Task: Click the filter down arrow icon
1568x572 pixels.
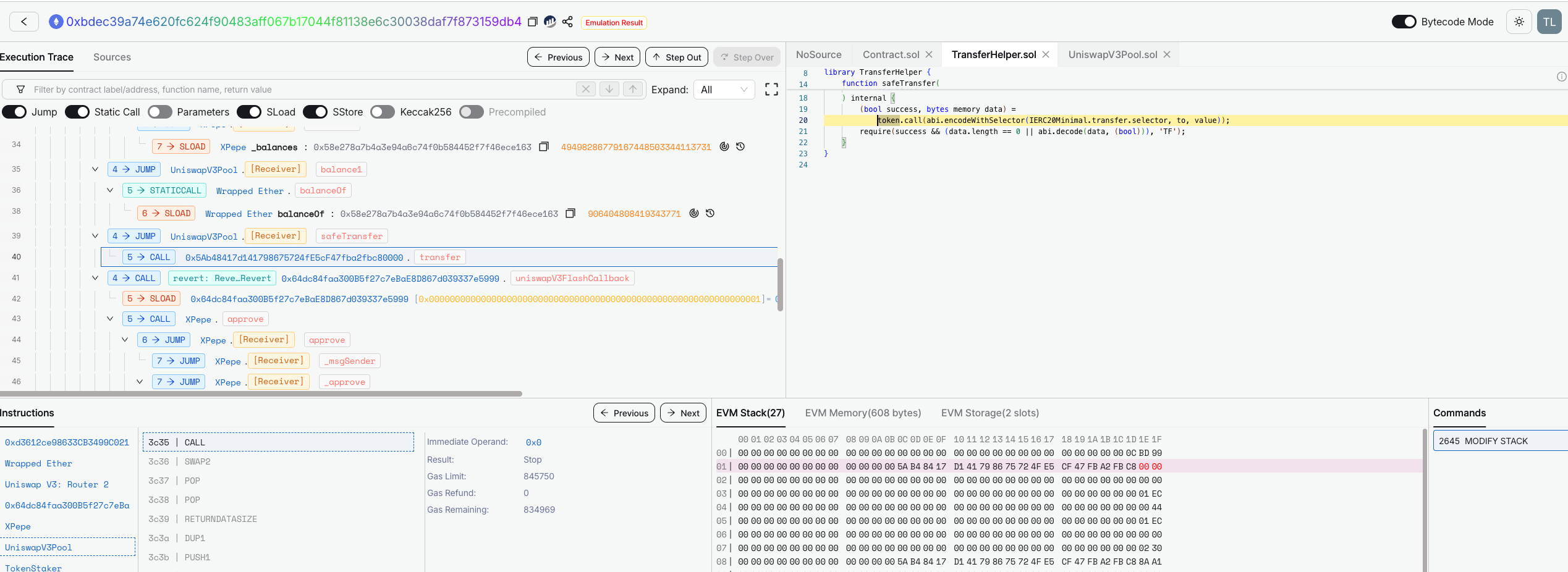Action: pos(609,90)
